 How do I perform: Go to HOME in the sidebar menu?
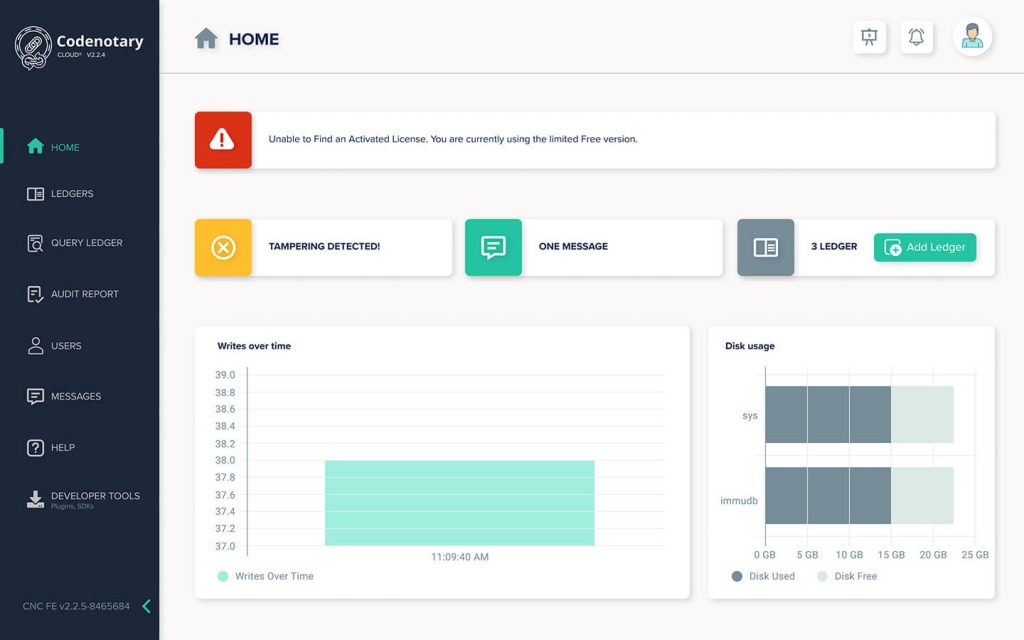(x=65, y=148)
